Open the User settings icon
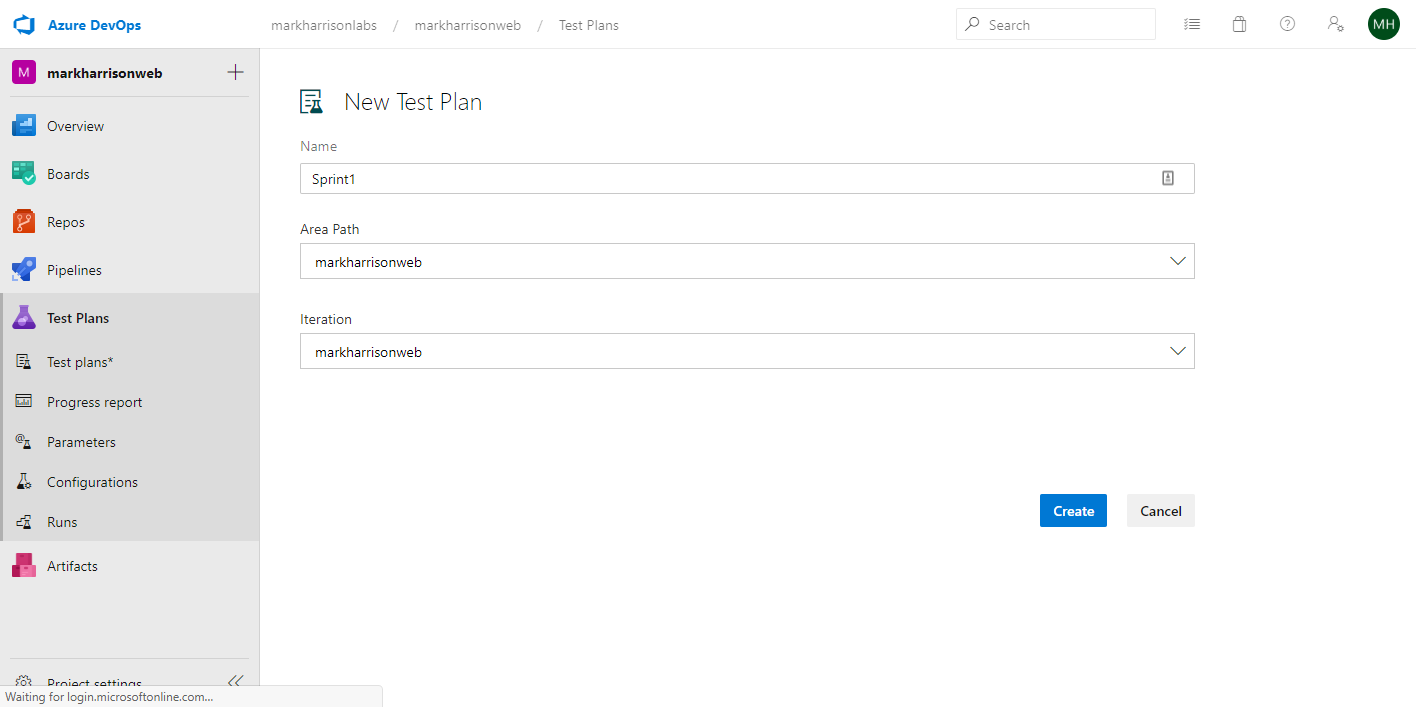The image size is (1416, 707). pos(1335,25)
